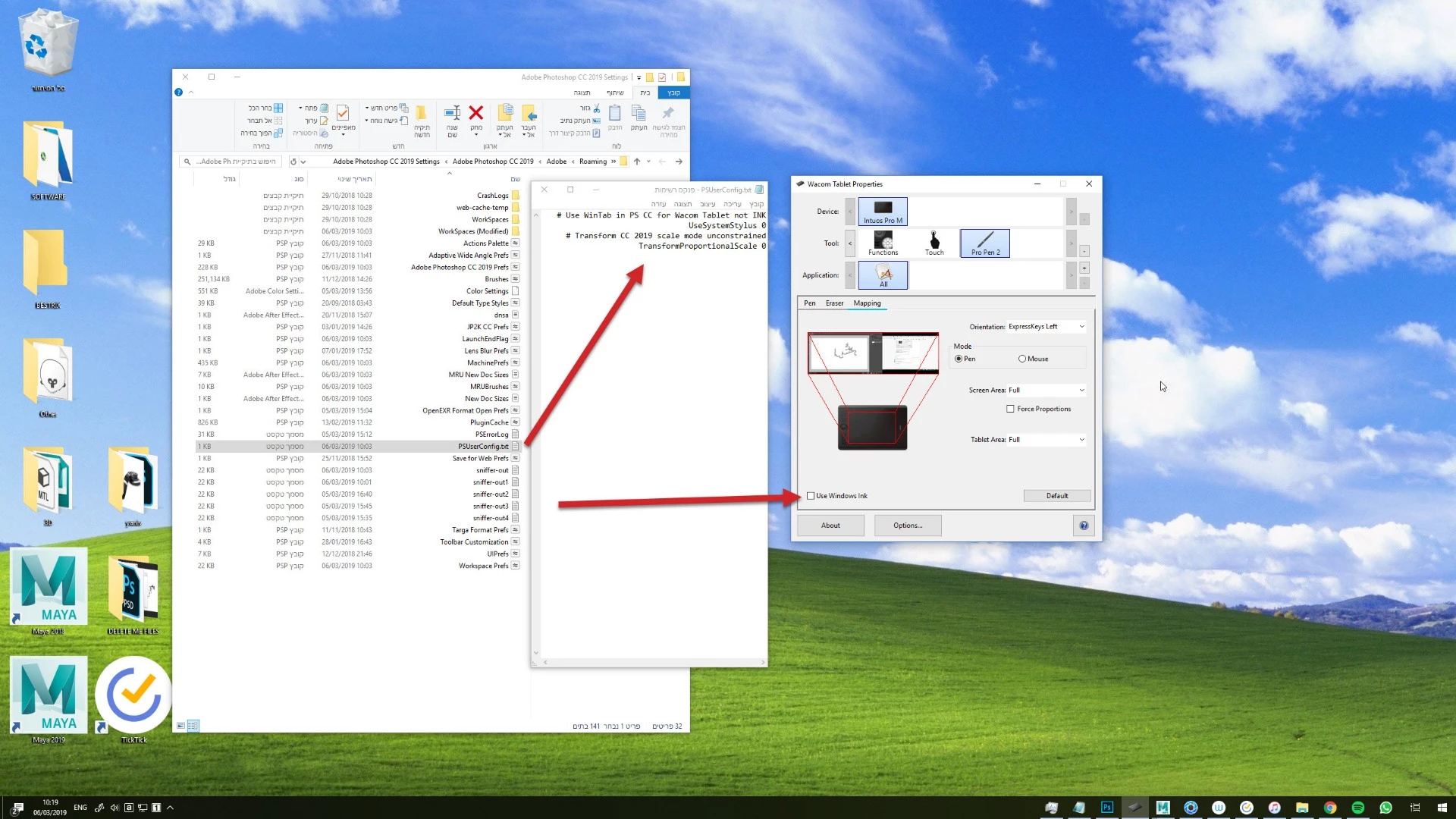1456x819 pixels.
Task: Select the Intuos Pro M device icon
Action: (x=883, y=211)
